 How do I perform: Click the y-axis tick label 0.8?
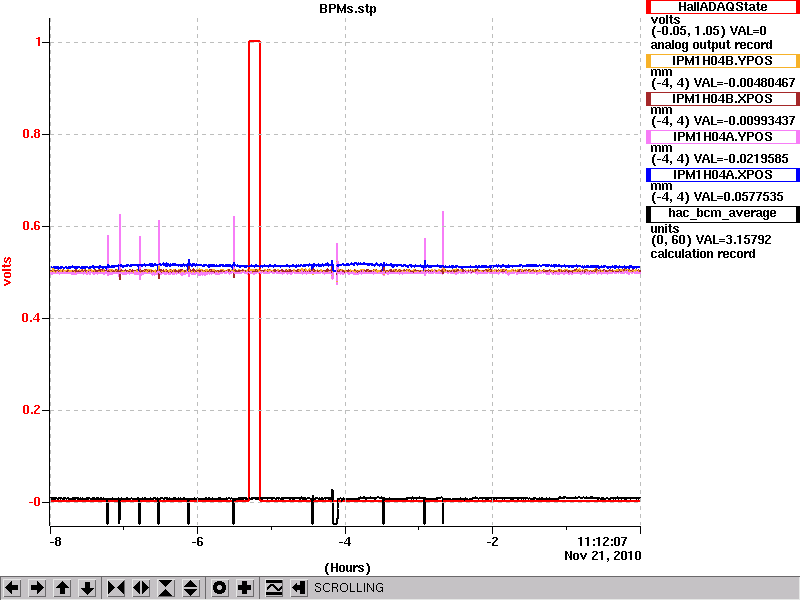pyautogui.click(x=32, y=134)
